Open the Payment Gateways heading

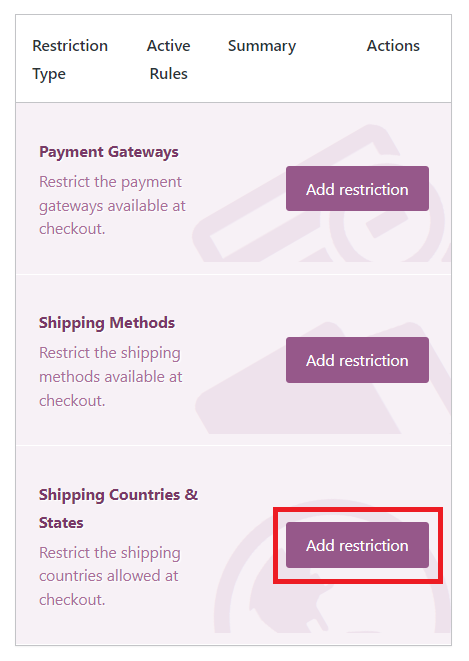click(109, 152)
